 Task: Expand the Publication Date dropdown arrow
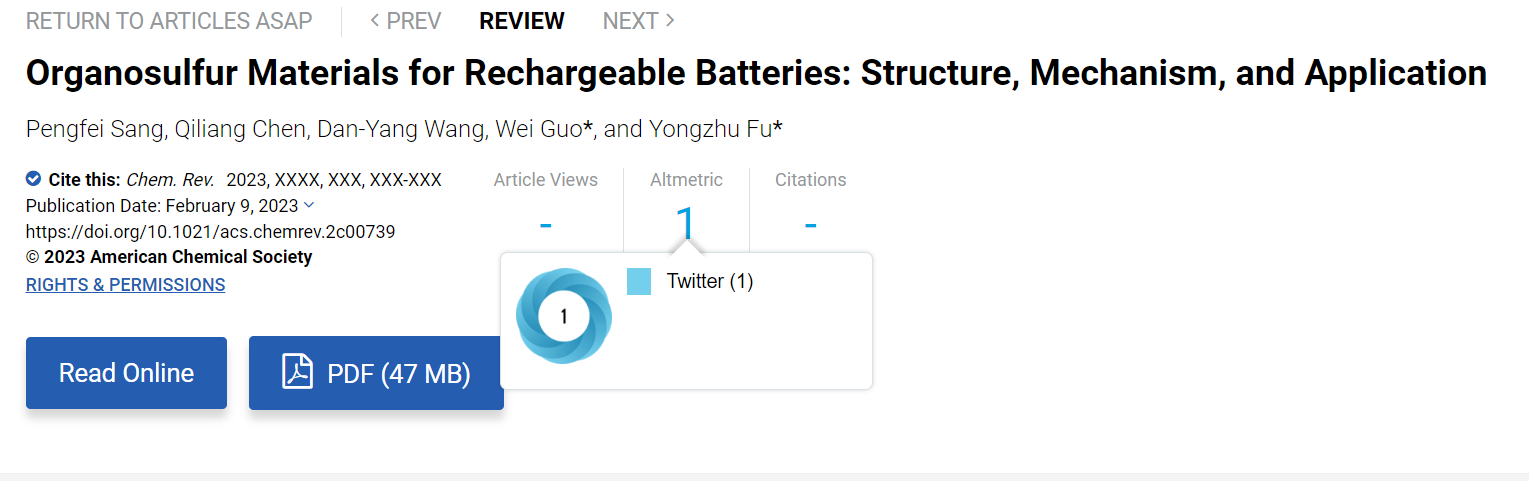309,205
